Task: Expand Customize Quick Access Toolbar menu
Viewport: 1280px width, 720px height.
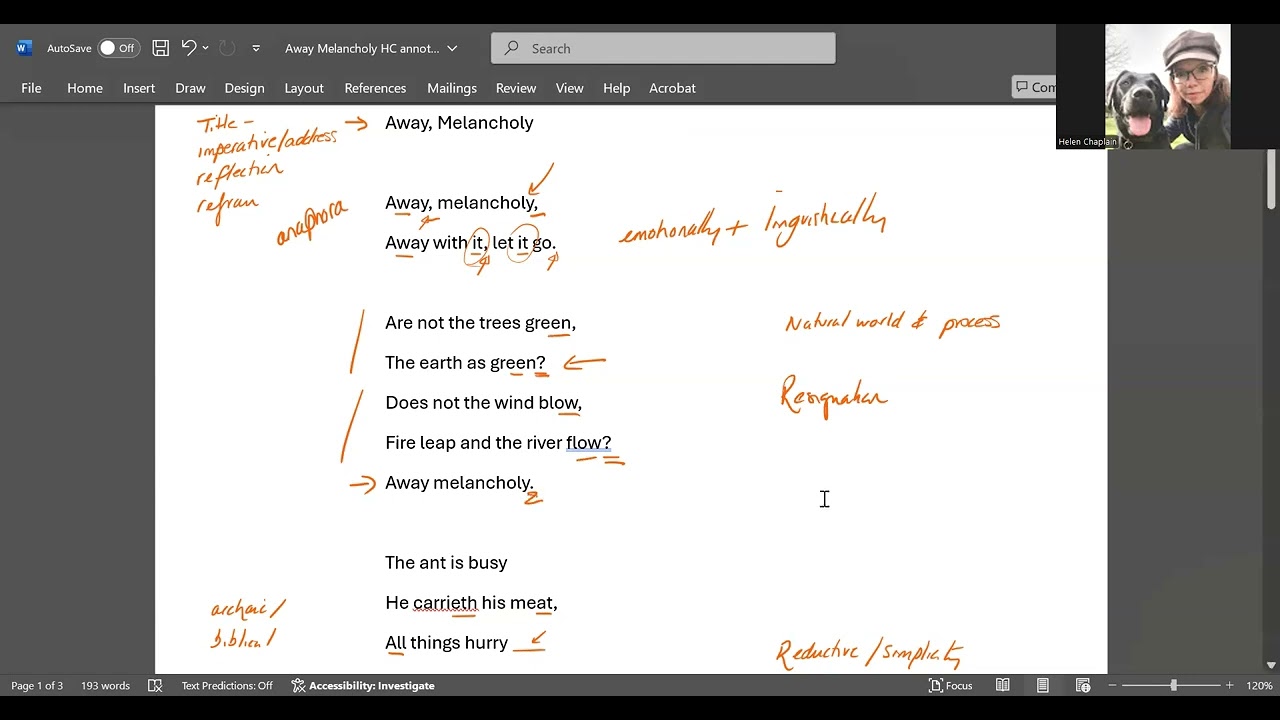Action: (x=256, y=48)
